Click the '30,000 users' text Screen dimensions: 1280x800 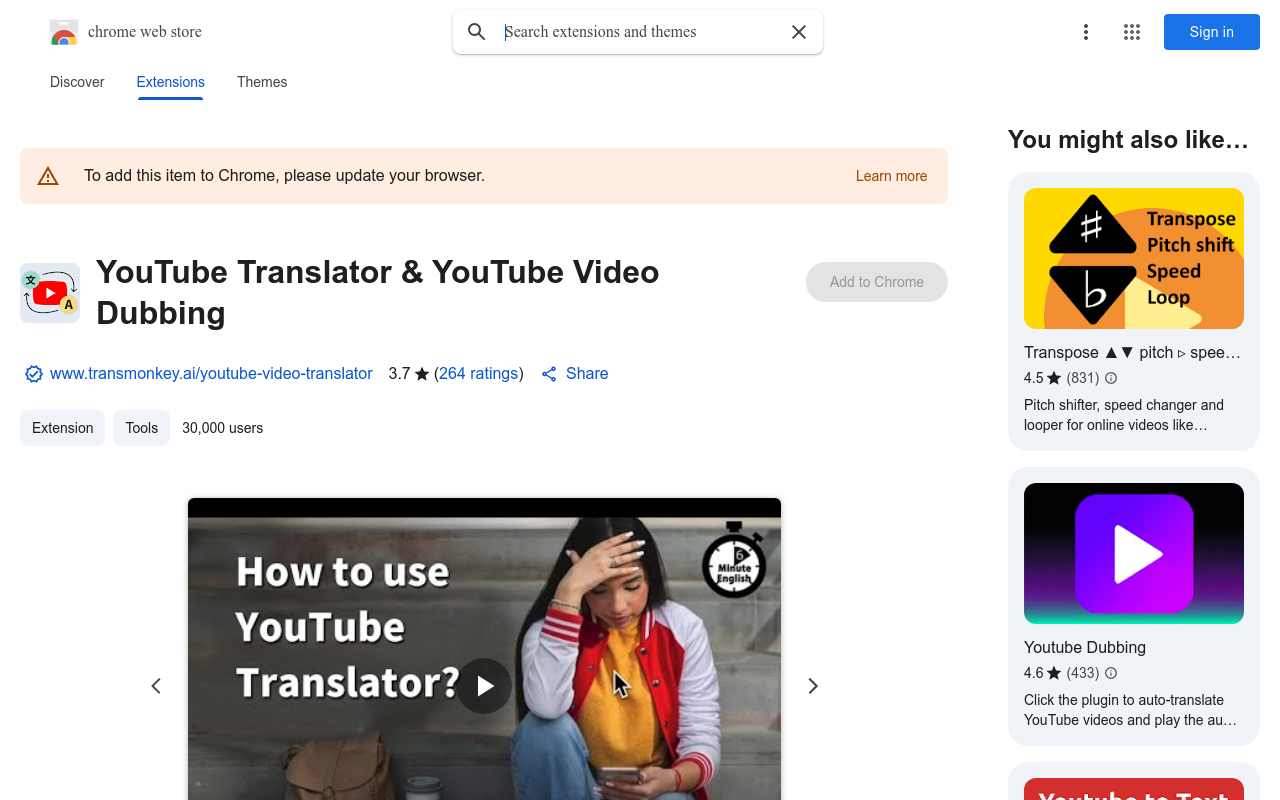click(223, 428)
